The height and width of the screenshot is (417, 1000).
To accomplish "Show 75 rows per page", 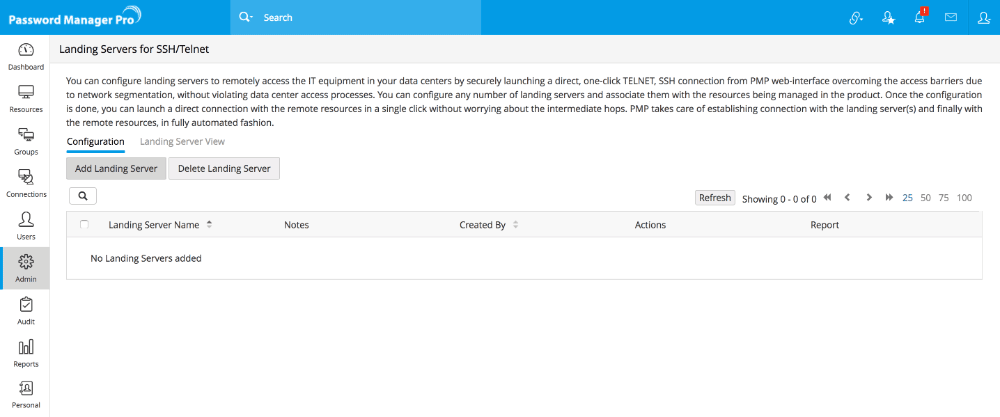I will 944,198.
